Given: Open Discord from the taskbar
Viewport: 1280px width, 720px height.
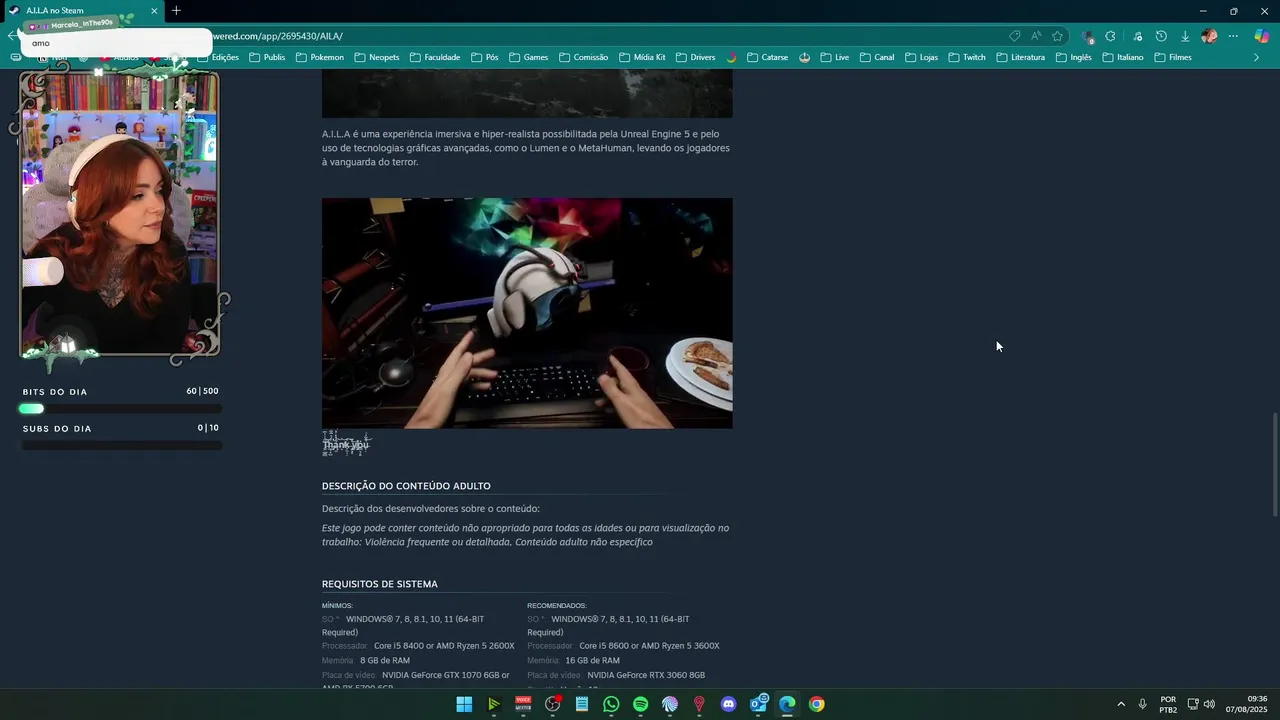Looking at the screenshot, I should (728, 704).
